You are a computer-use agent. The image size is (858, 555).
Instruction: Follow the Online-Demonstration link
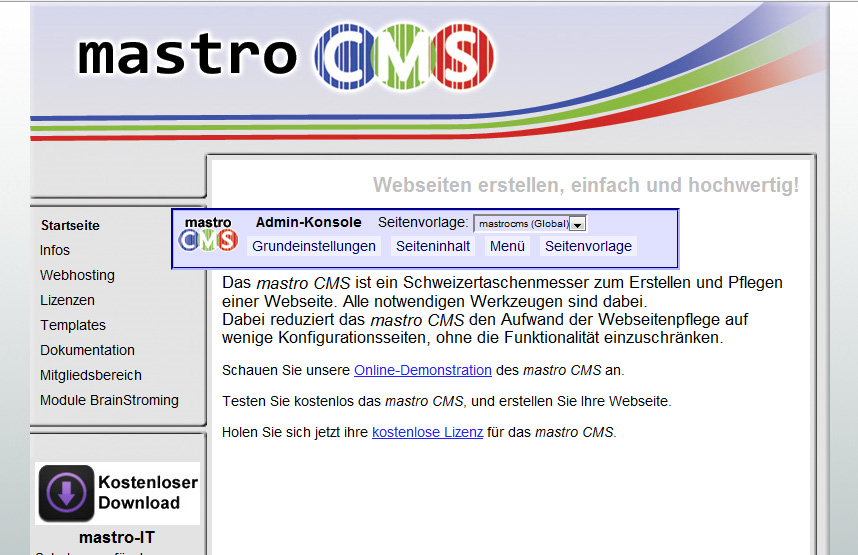click(423, 371)
